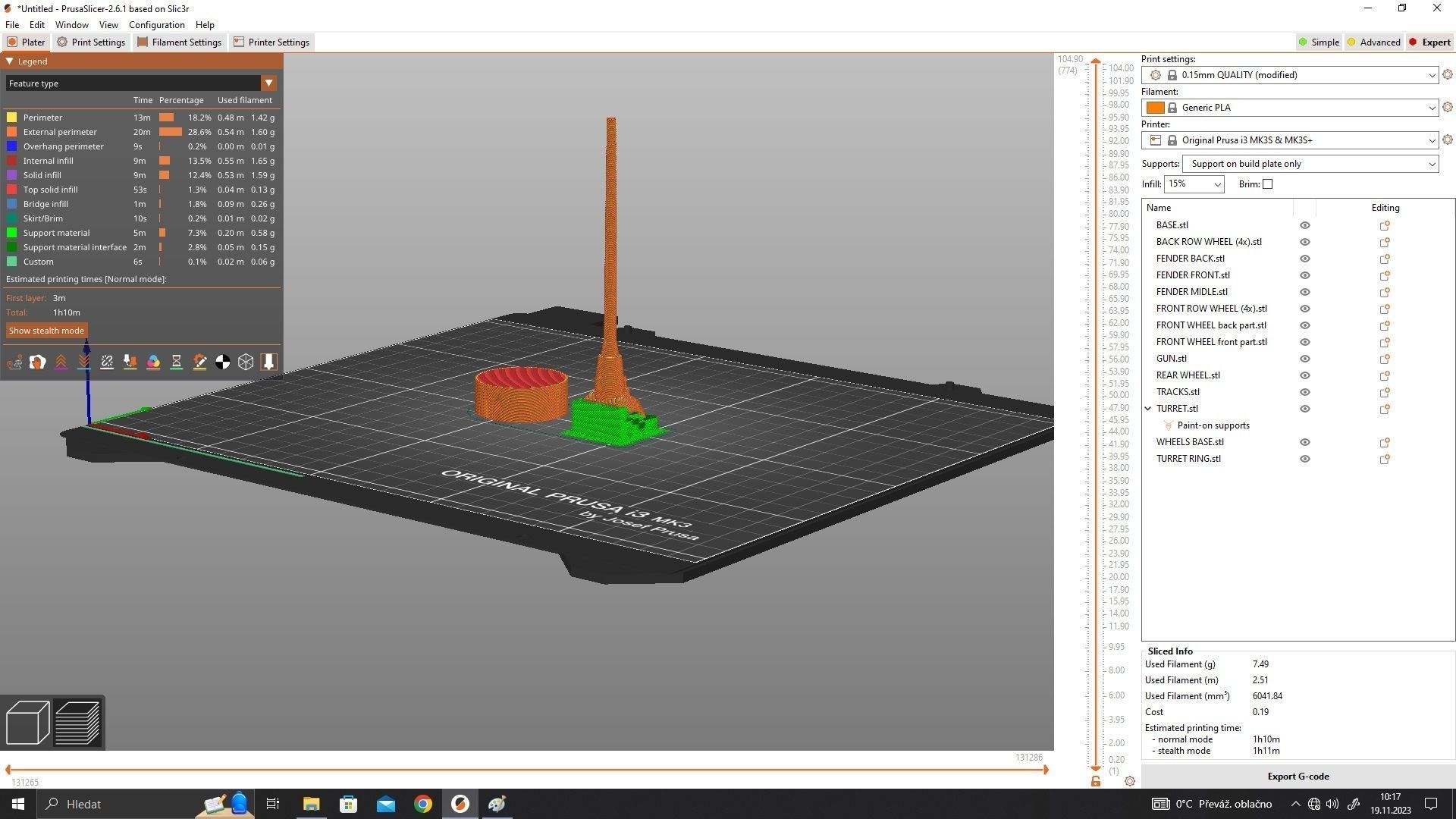This screenshot has height=819, width=1456.
Task: Collapse the Legend panel triangle
Action: pos(10,61)
